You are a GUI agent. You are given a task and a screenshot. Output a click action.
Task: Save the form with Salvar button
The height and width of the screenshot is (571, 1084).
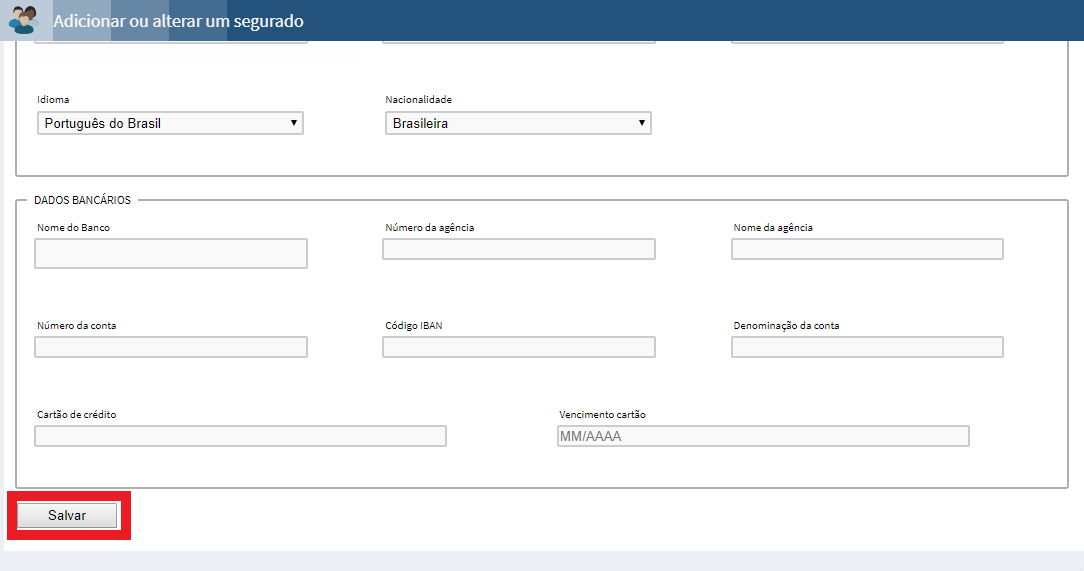click(67, 515)
